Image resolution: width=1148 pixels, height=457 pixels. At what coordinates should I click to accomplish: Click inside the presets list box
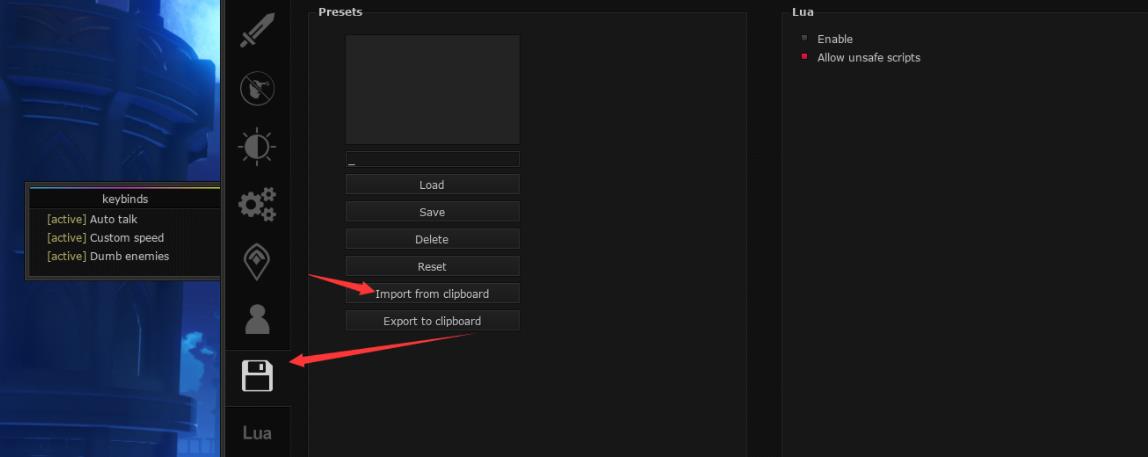(432, 90)
